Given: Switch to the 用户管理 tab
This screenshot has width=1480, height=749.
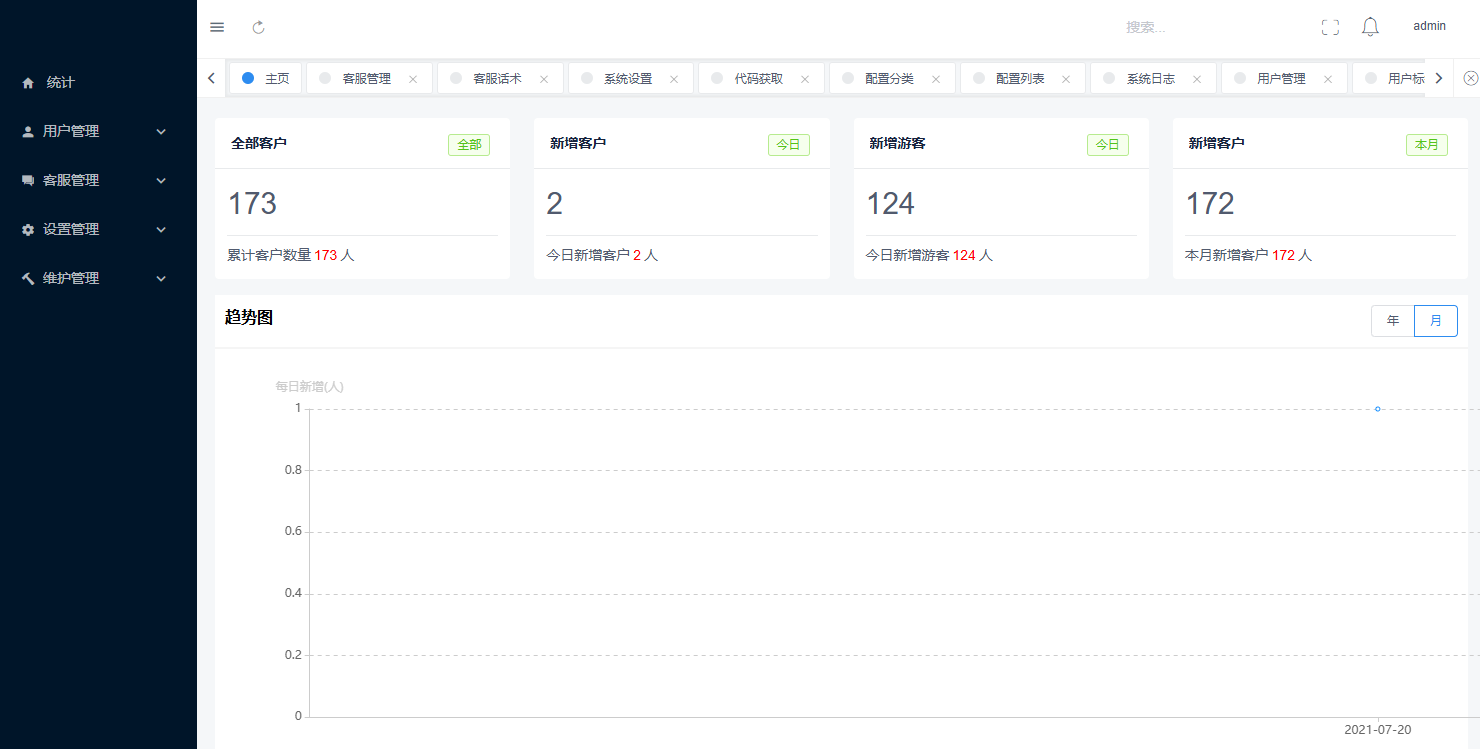Looking at the screenshot, I should 1282,78.
